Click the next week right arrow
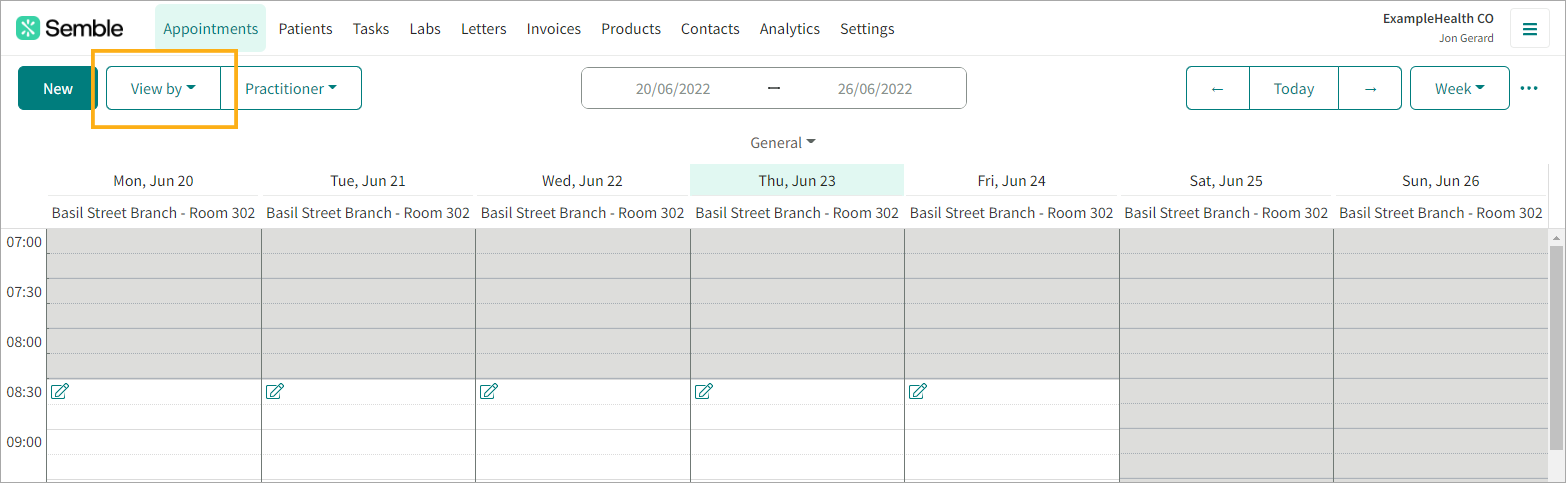This screenshot has height=483, width=1566. coord(1370,88)
